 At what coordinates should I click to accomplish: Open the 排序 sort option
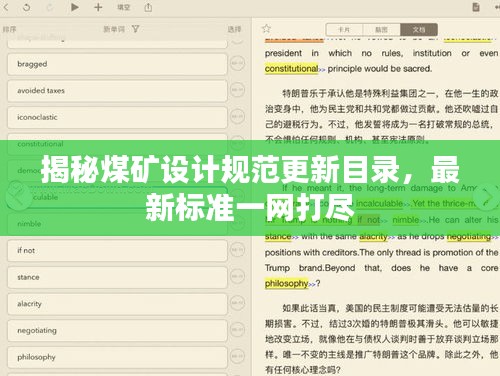click(x=10, y=29)
